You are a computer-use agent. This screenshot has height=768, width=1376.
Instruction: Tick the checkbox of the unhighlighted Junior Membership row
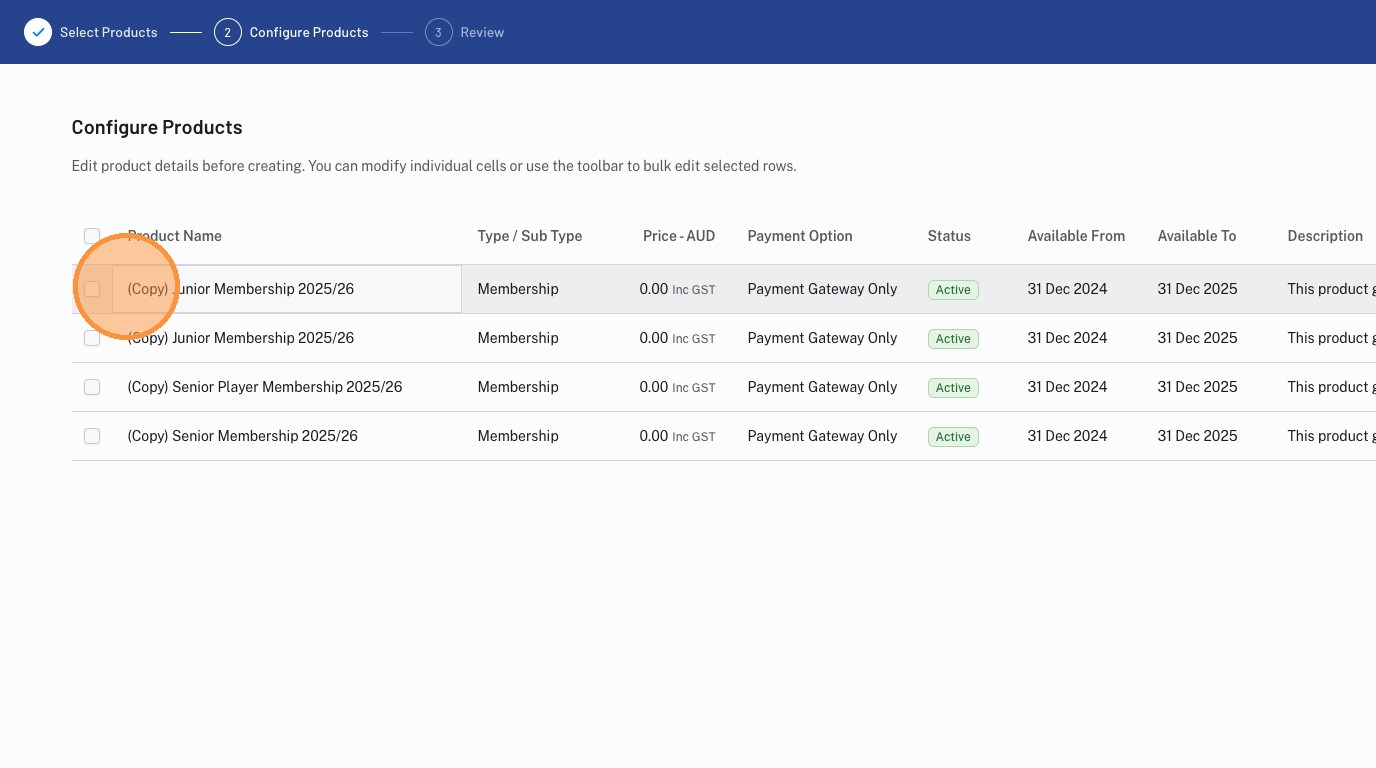[92, 338]
